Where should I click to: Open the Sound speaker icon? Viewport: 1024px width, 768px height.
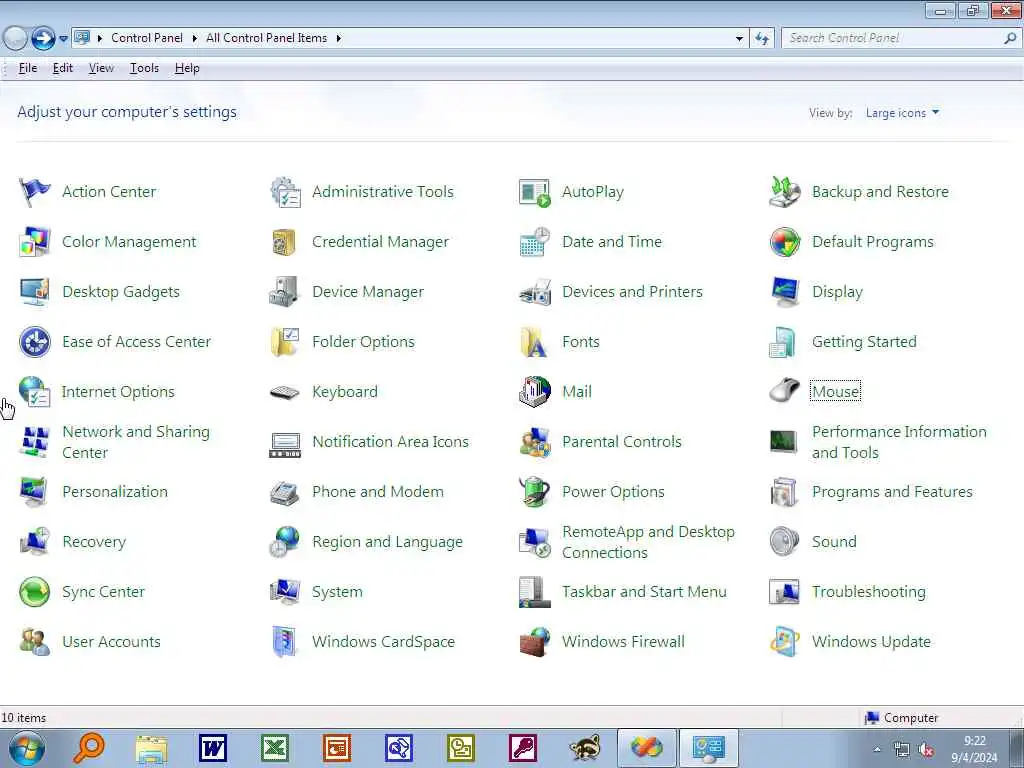(x=784, y=542)
